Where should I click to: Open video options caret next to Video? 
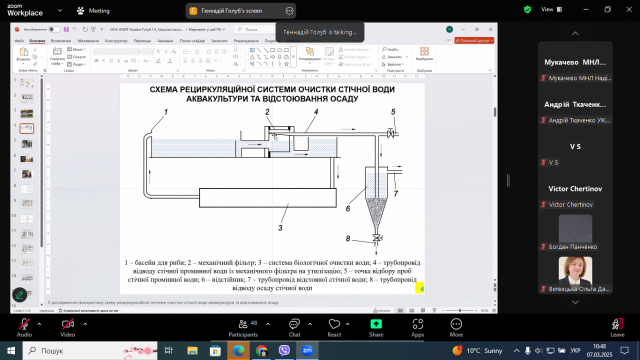tap(85, 324)
